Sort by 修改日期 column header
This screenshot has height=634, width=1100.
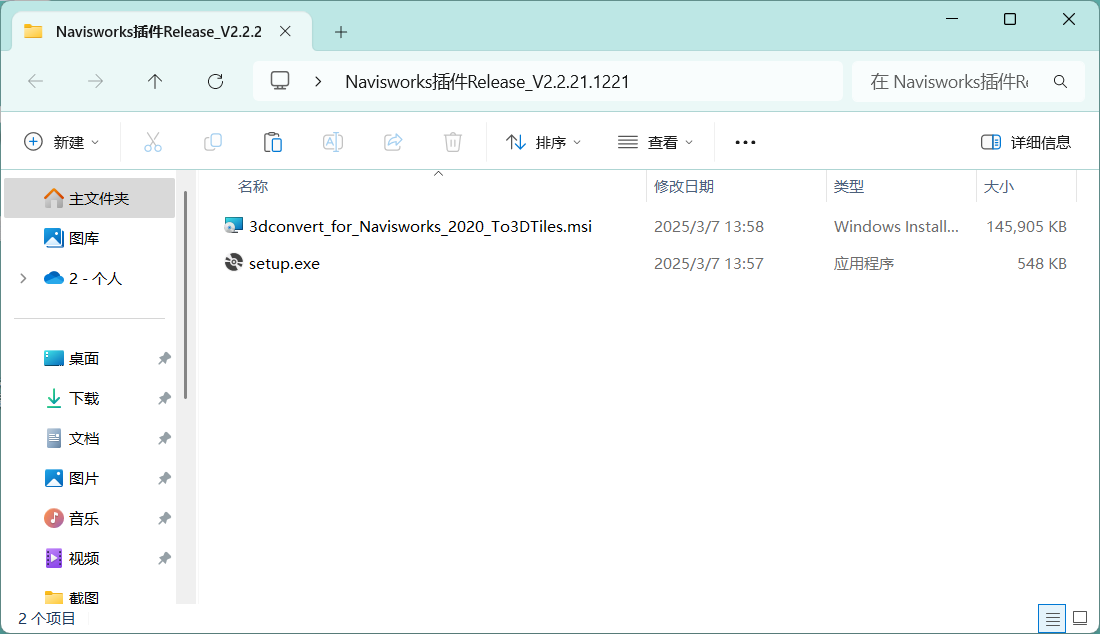click(684, 187)
